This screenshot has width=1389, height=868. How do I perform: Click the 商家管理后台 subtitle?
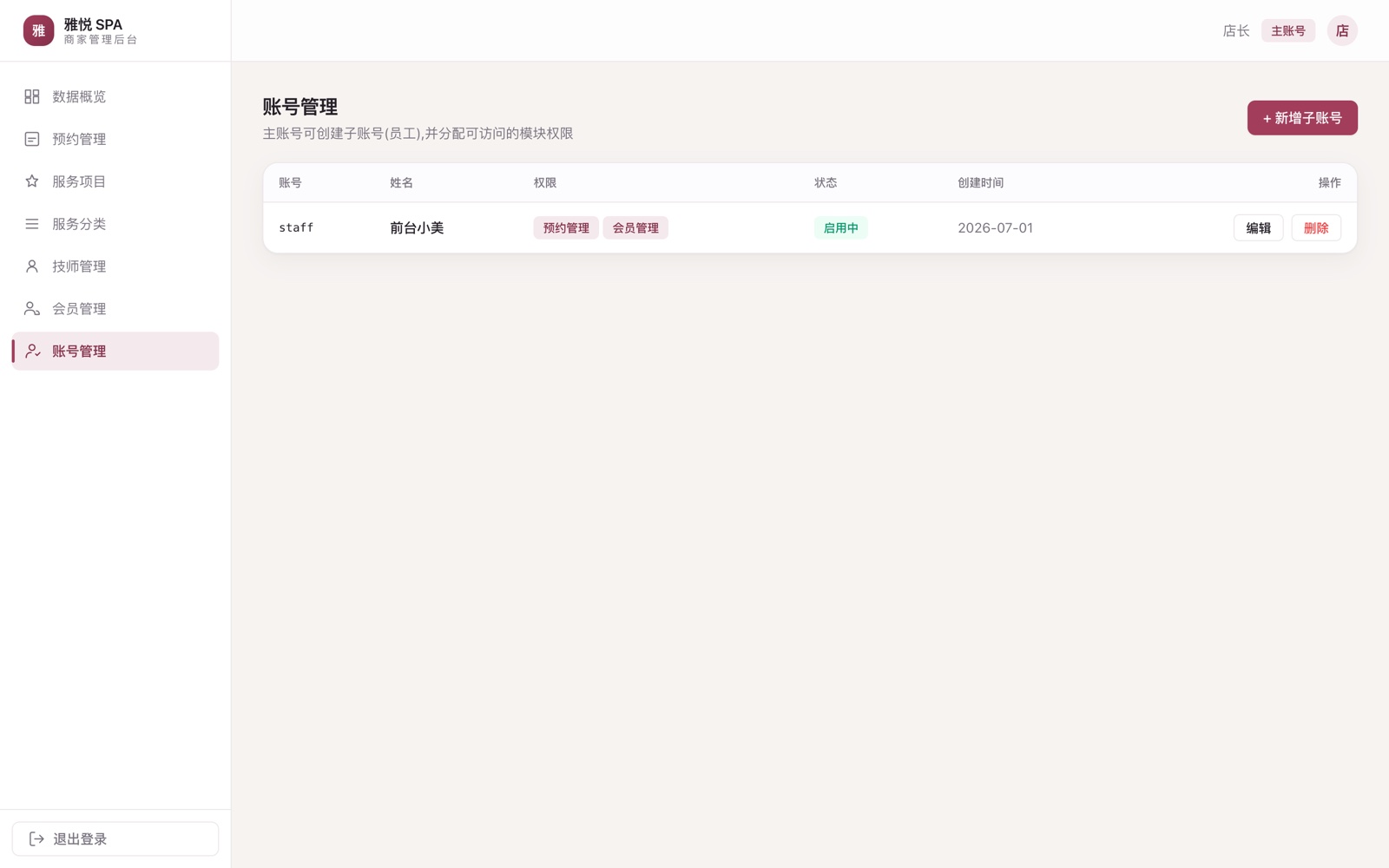[x=100, y=40]
